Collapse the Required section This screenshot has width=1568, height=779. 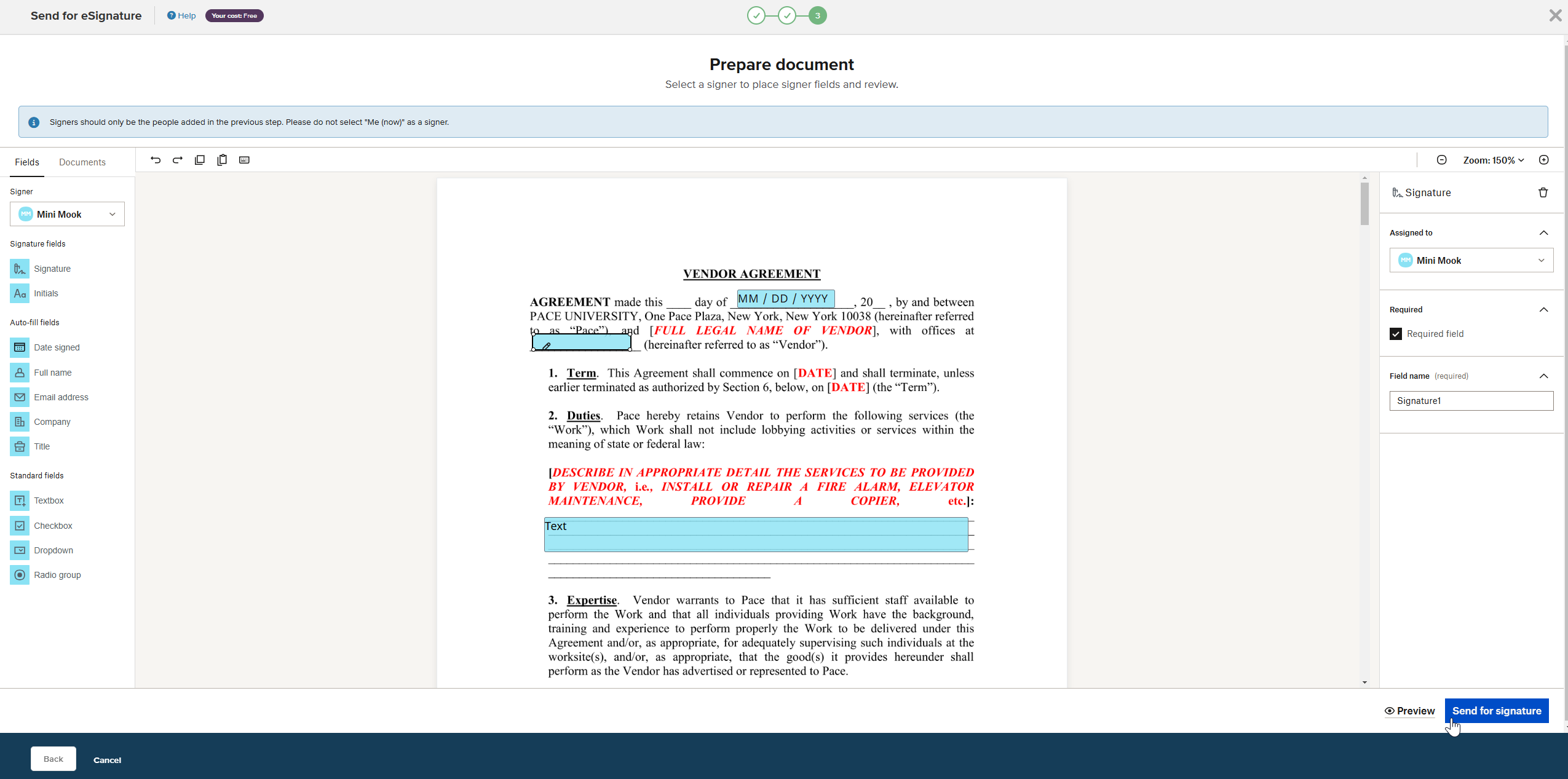[x=1543, y=309]
